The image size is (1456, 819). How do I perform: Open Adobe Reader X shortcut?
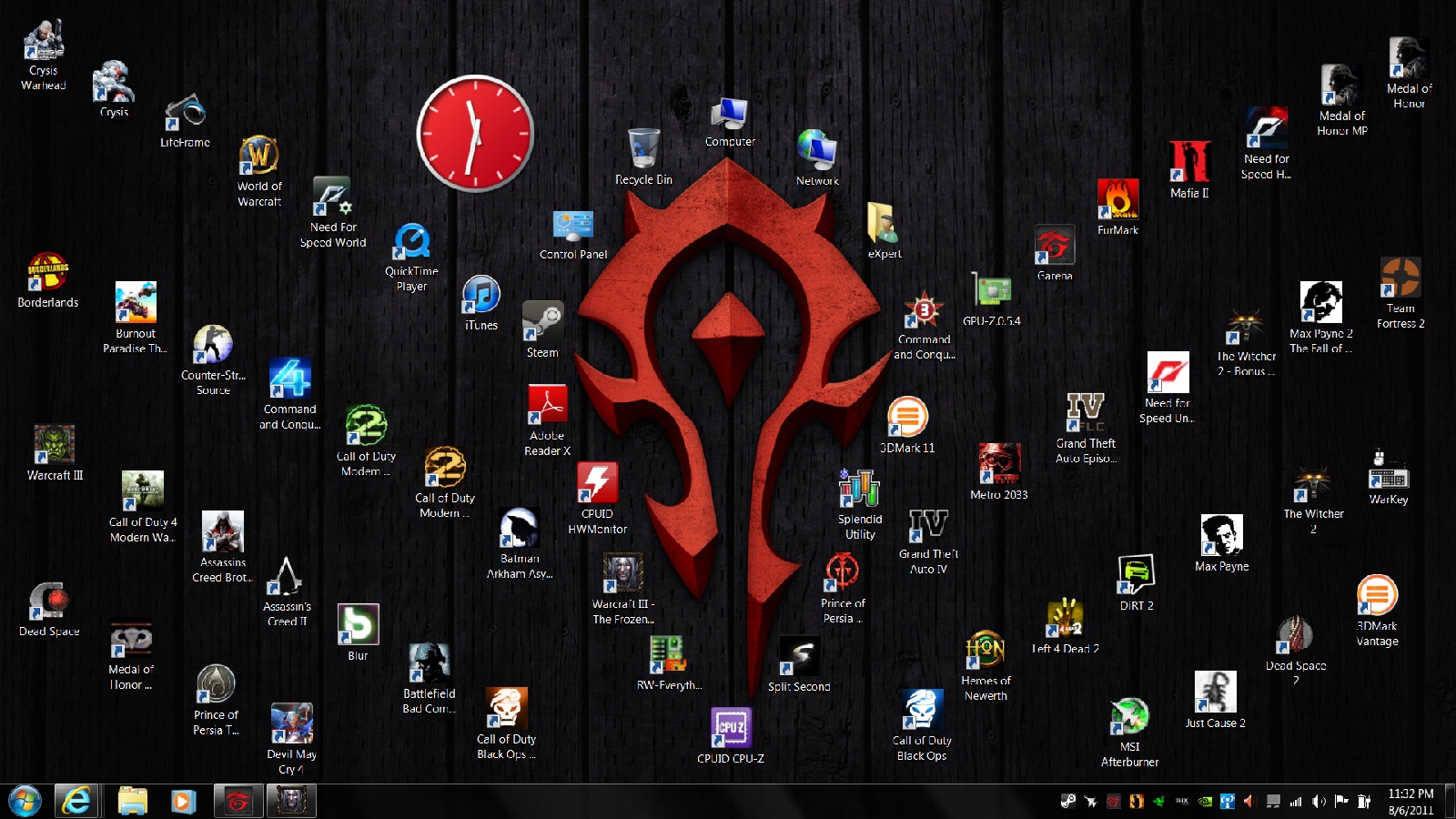pyautogui.click(x=547, y=420)
